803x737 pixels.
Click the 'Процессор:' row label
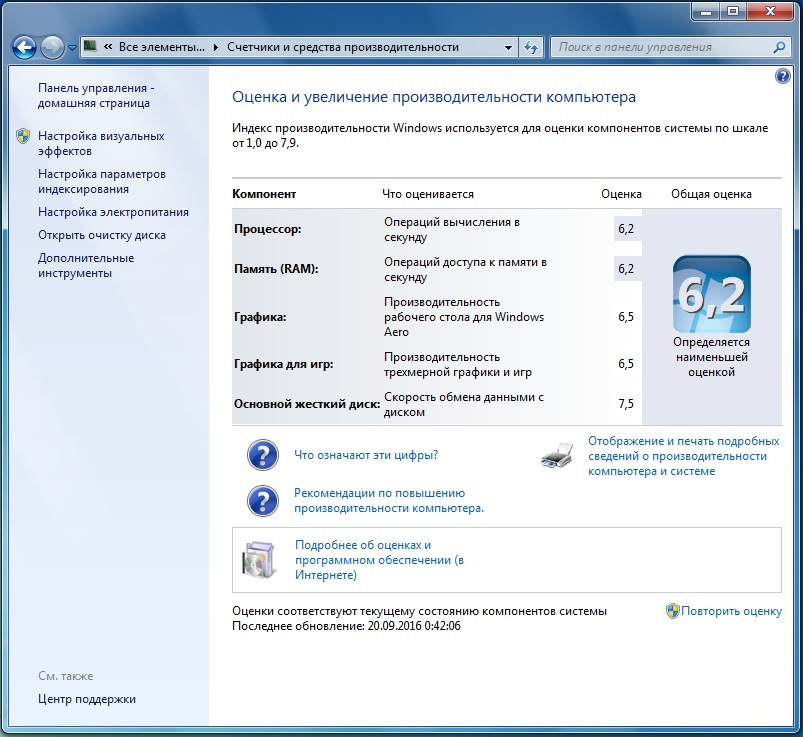coord(268,229)
